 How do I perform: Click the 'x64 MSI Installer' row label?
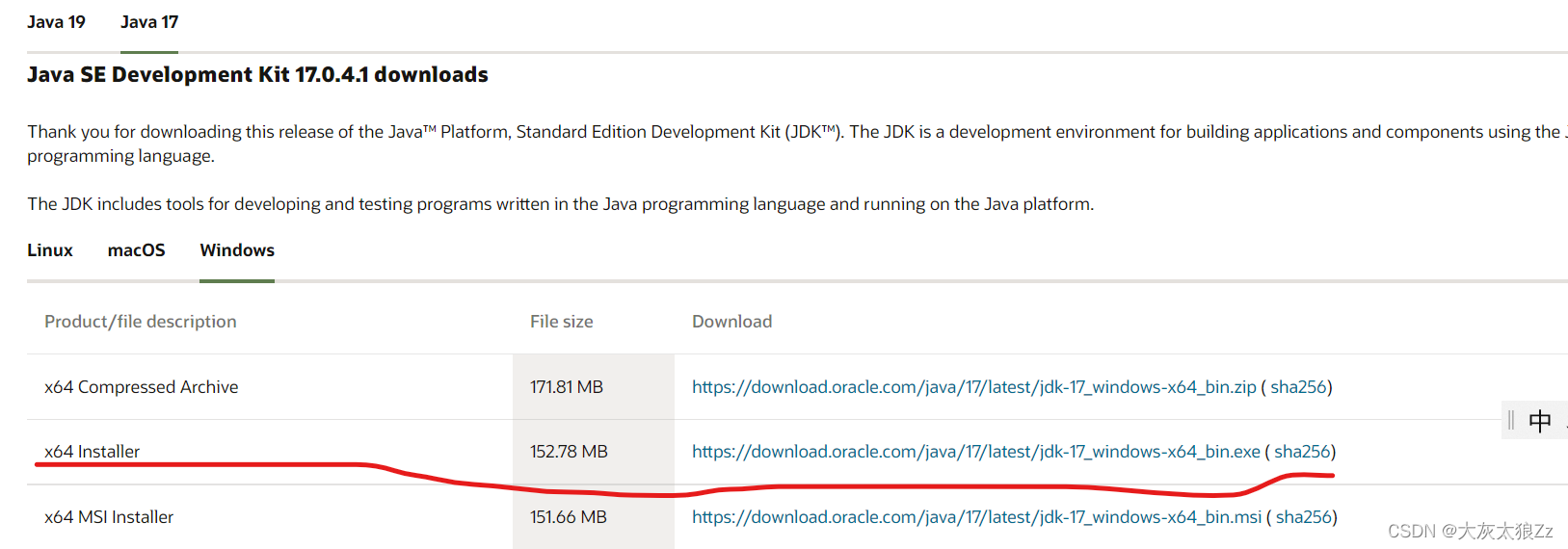[109, 517]
